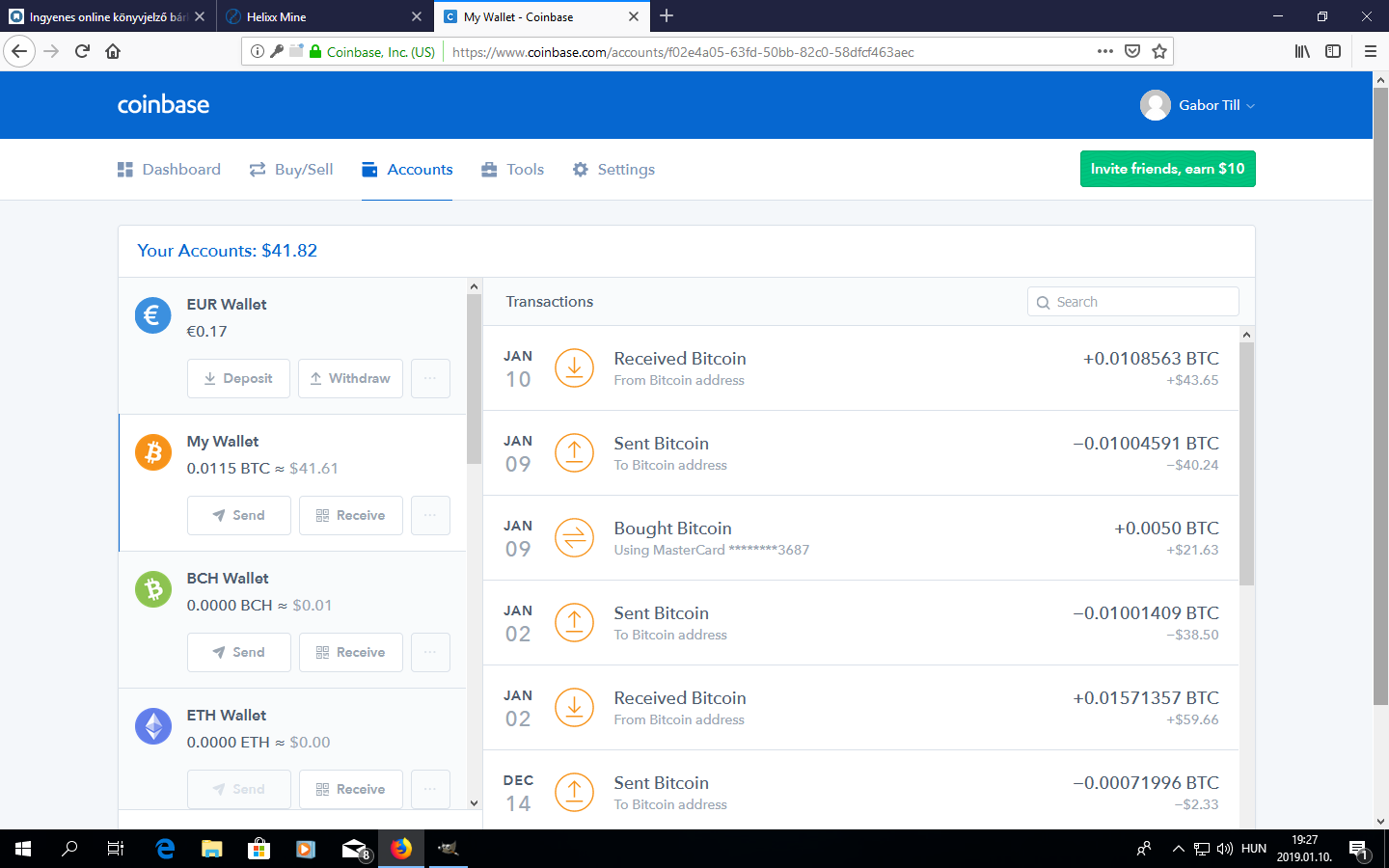Screen dimensions: 1389x868
Task: Close the My Wallet - Coinbase tab
Action: point(634,16)
